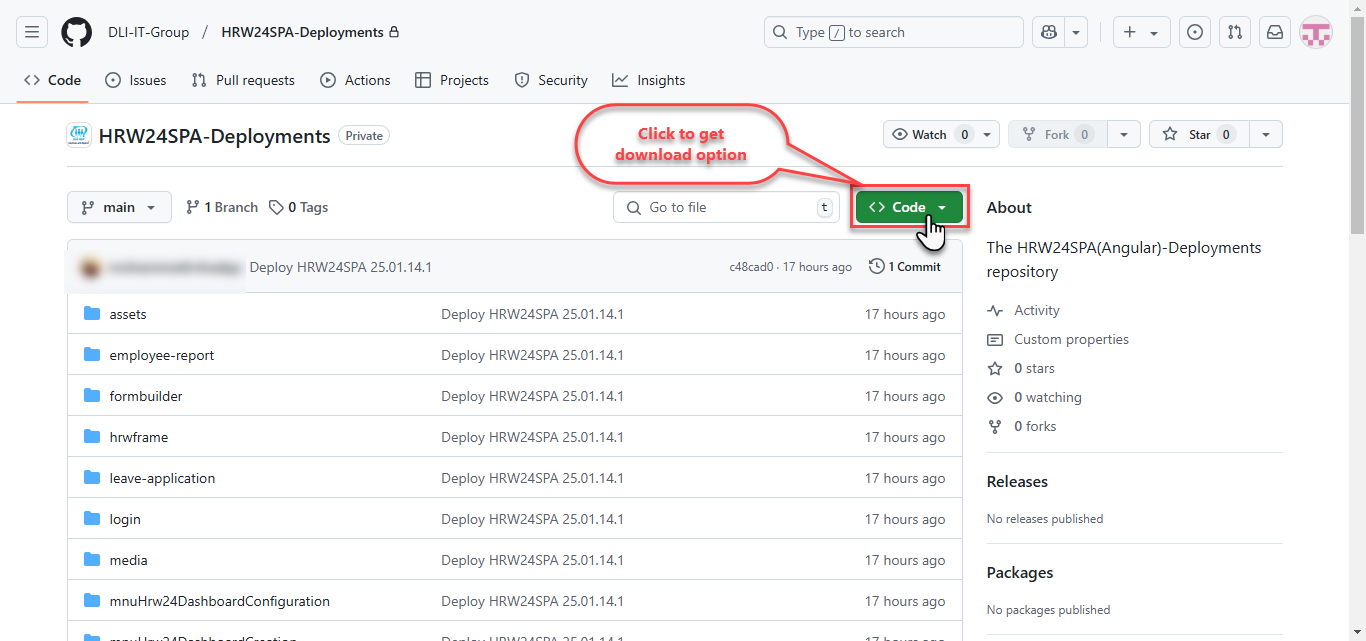The image size is (1366, 641).
Task: Click your profile avatar
Action: (1315, 31)
